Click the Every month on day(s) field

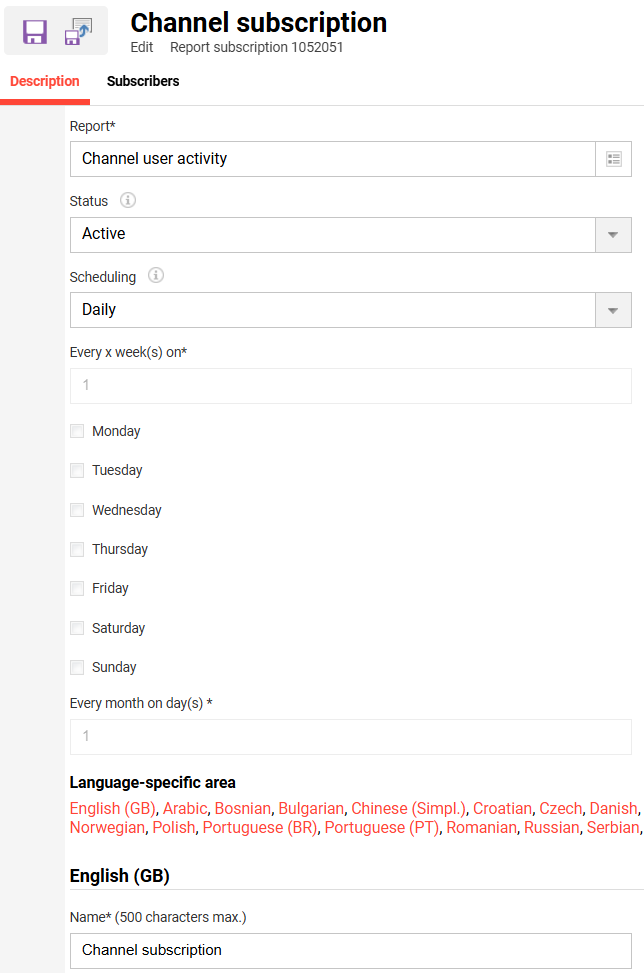tap(350, 736)
